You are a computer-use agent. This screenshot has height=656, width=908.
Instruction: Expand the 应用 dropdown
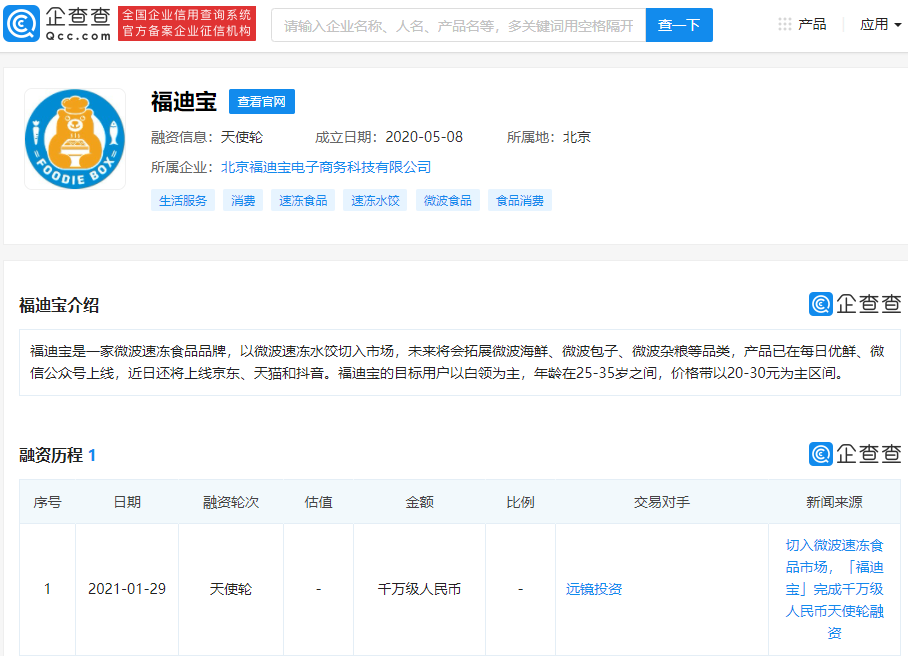pos(880,24)
